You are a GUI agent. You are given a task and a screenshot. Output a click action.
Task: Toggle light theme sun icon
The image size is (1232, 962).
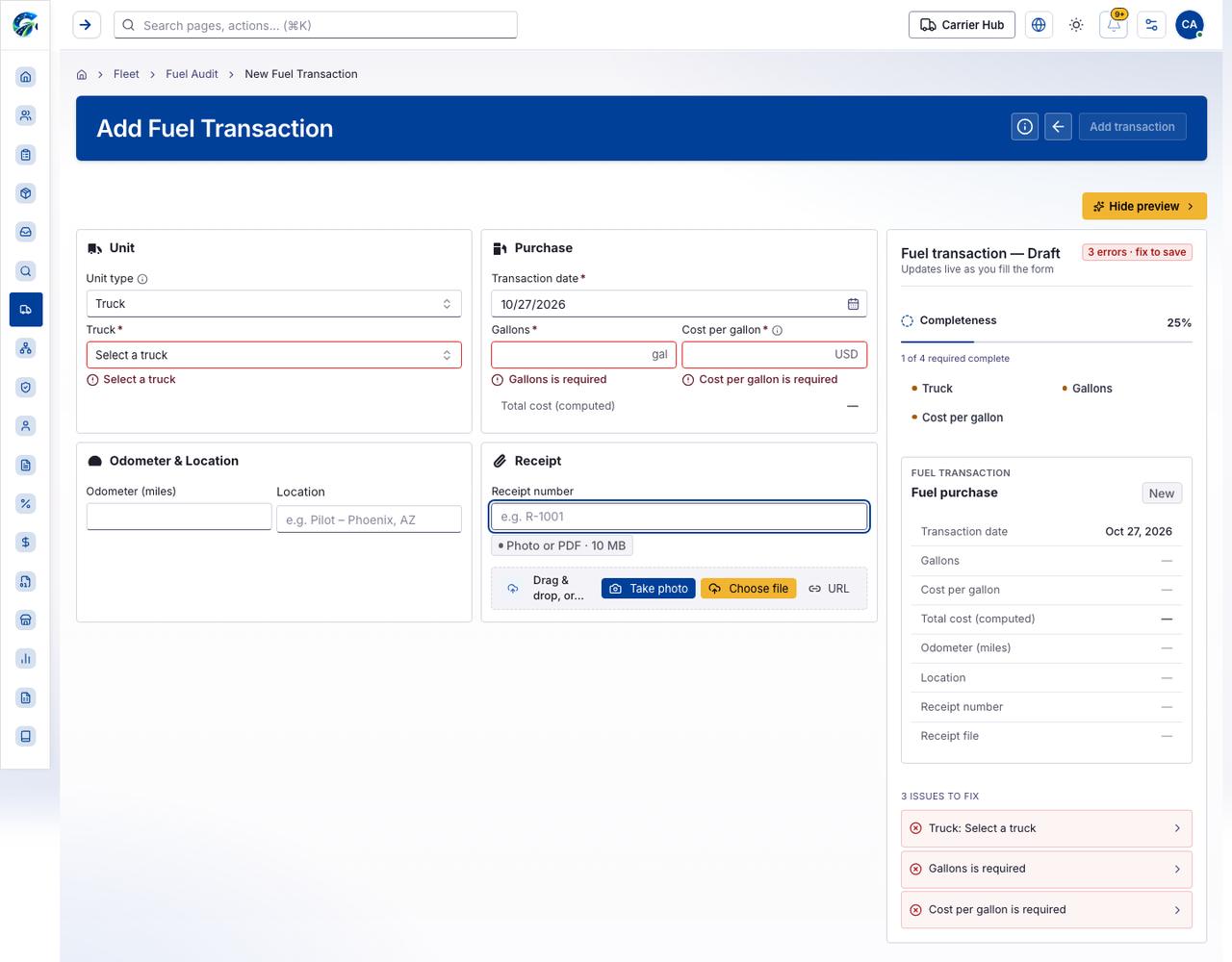(1076, 25)
